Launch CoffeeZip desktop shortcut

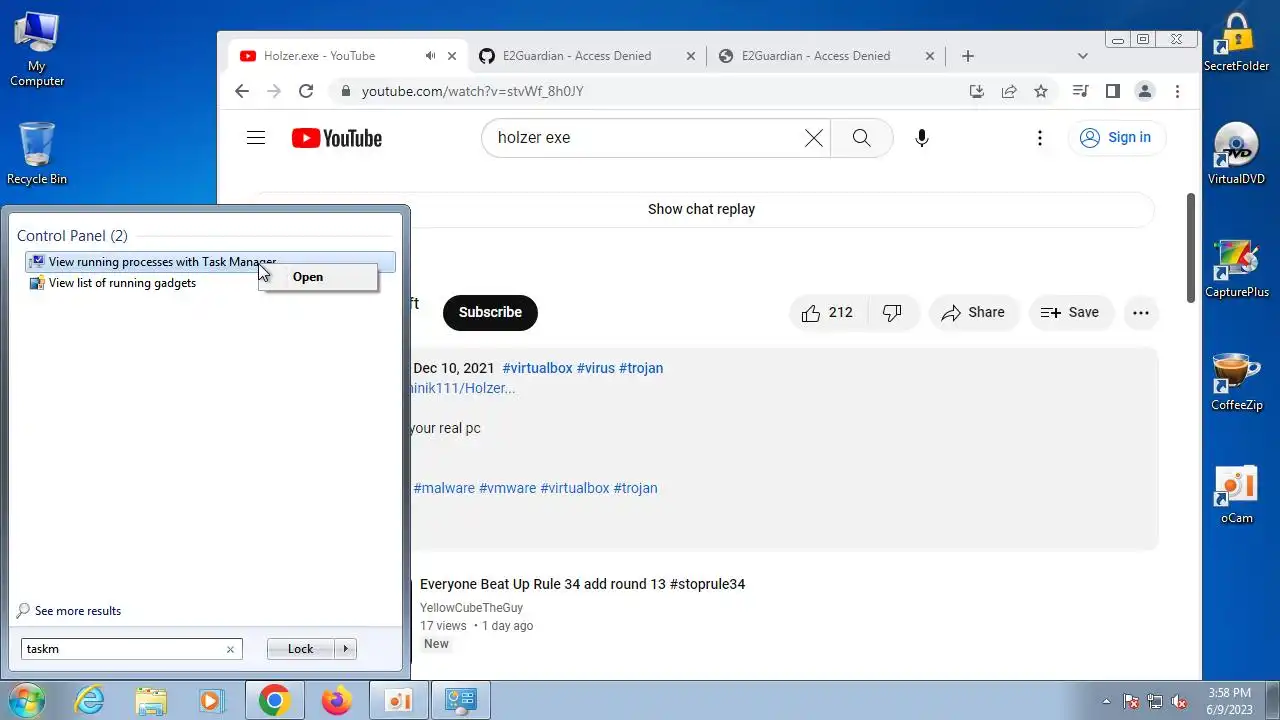tap(1236, 381)
